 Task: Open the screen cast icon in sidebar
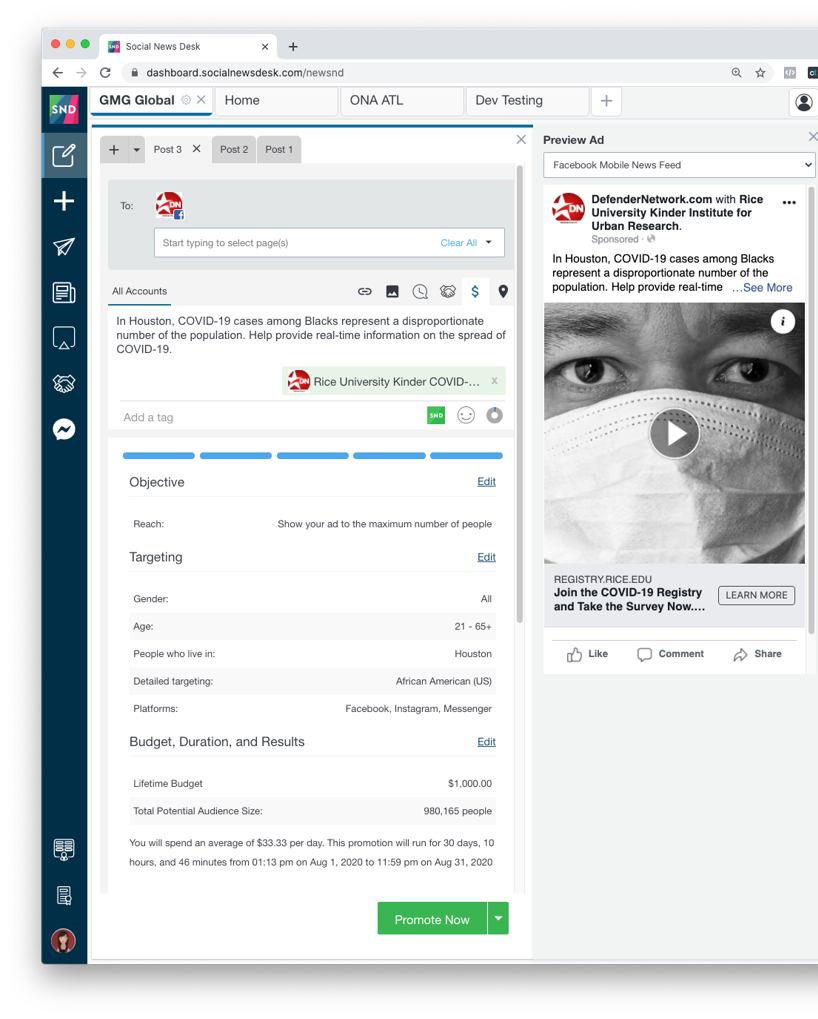click(x=64, y=338)
